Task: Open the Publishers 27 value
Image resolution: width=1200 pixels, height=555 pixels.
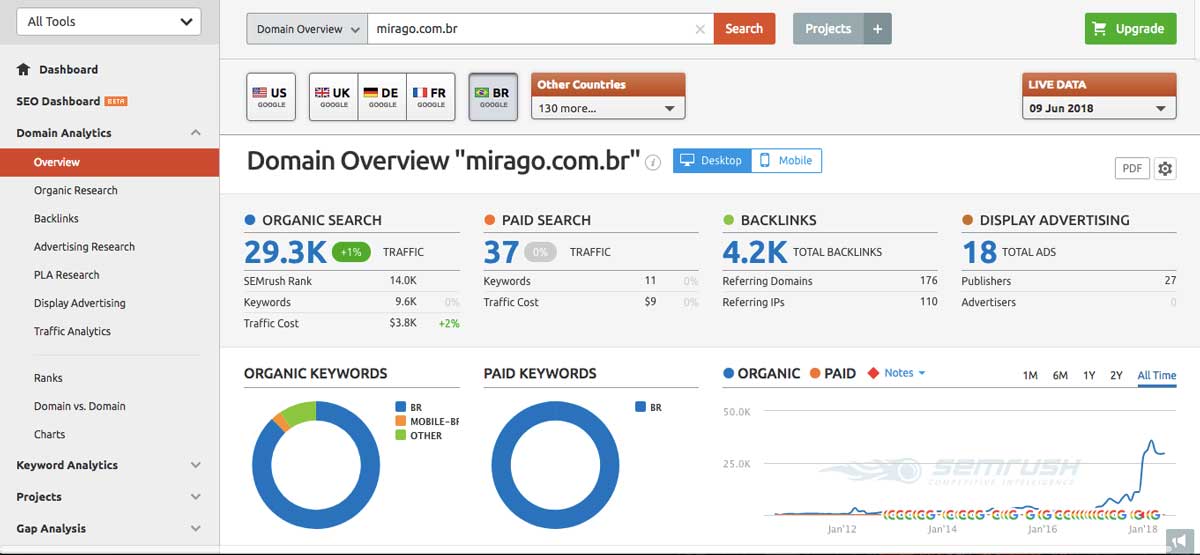Action: (x=1170, y=281)
